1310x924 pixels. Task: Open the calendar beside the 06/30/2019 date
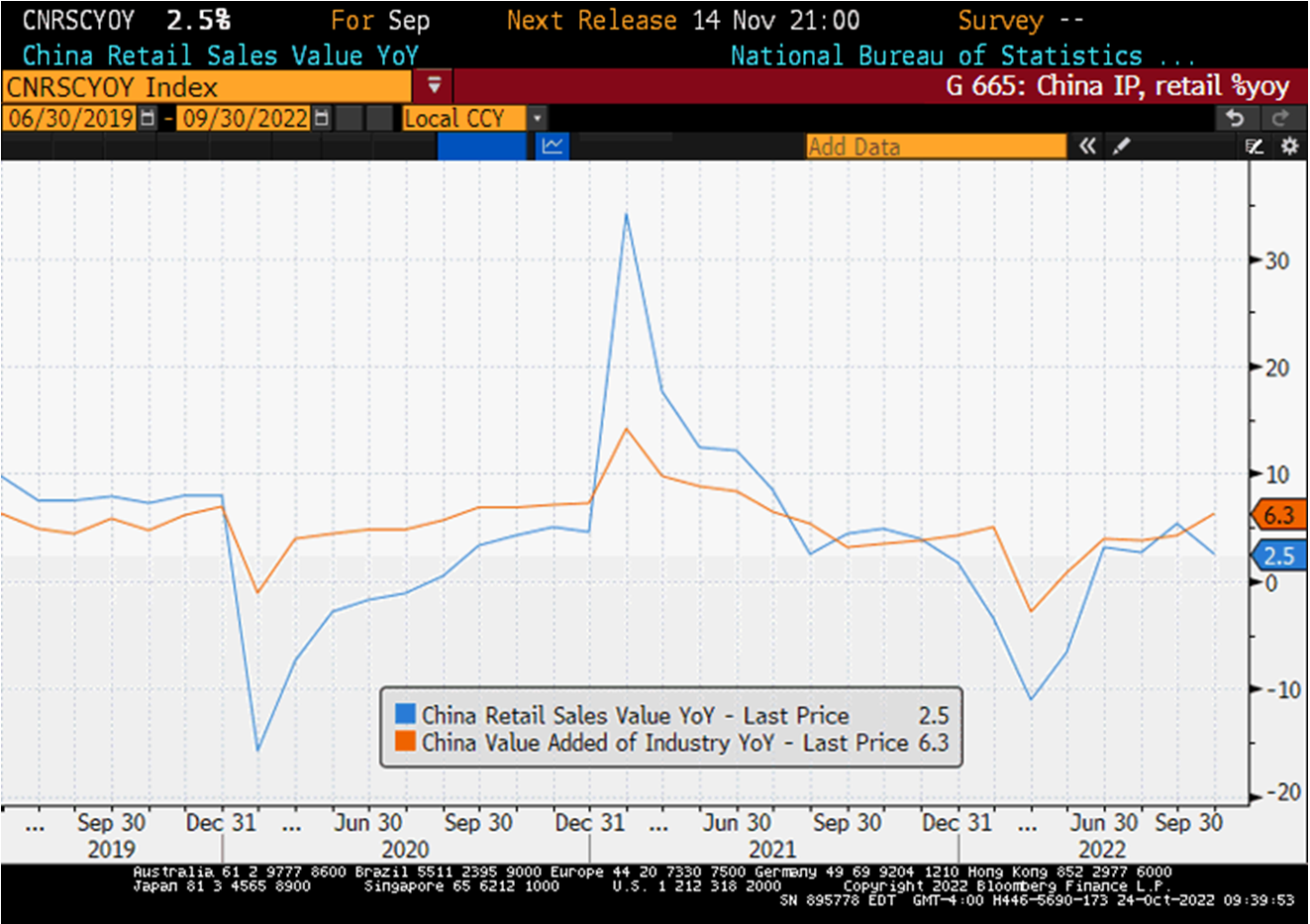(x=145, y=118)
